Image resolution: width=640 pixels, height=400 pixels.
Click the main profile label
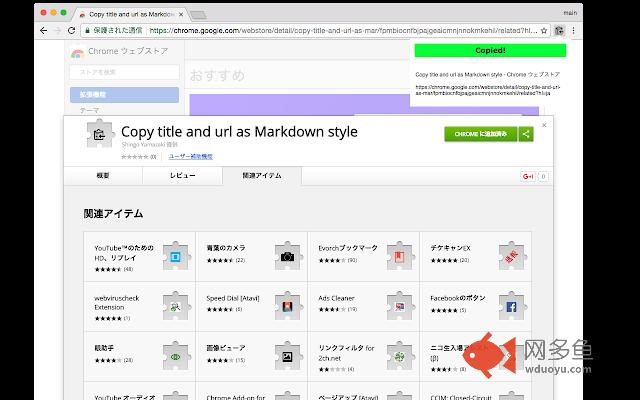570,13
